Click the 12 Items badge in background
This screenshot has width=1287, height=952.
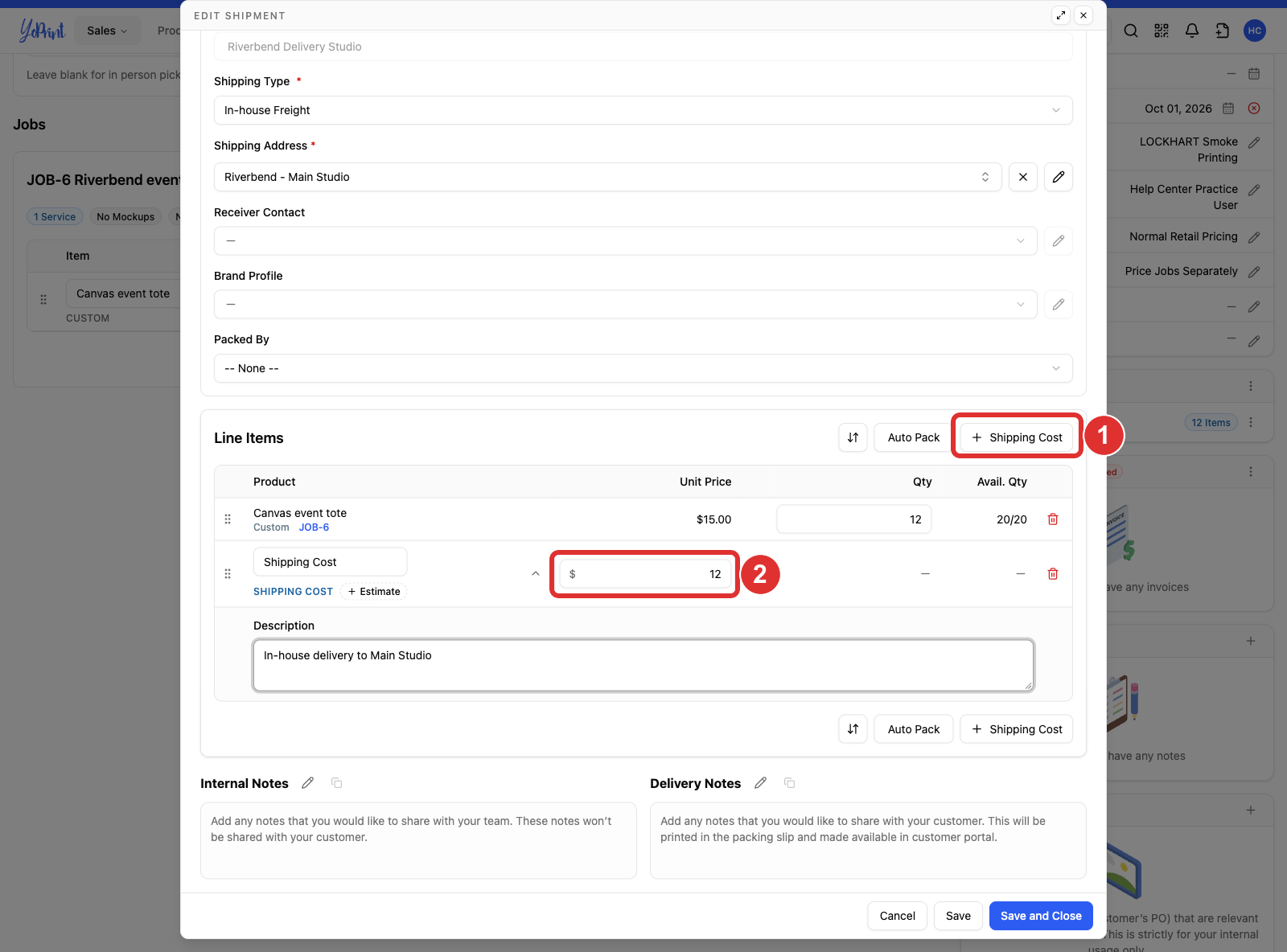tap(1211, 422)
